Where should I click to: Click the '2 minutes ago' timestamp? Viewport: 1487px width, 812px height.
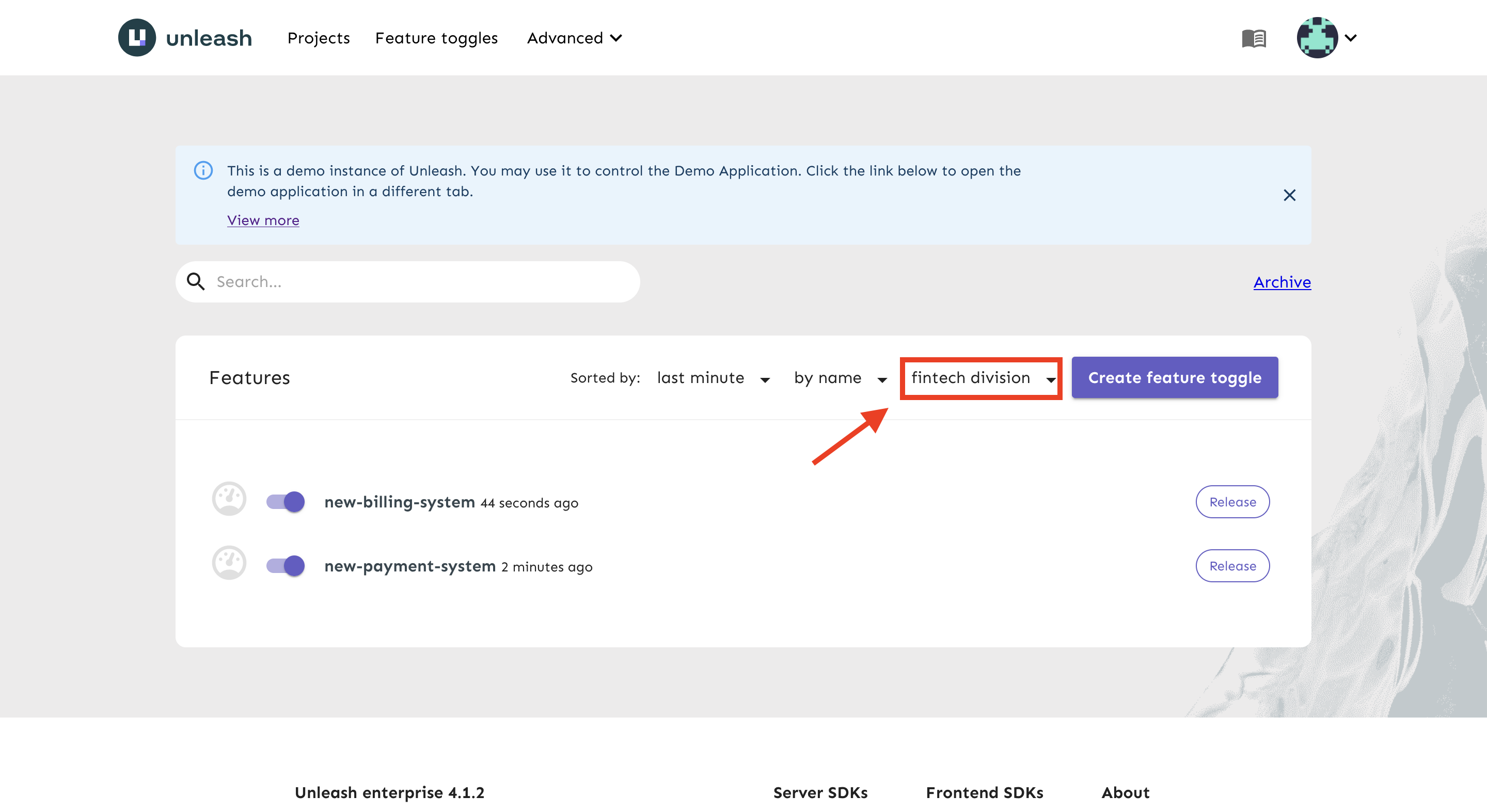click(x=547, y=567)
